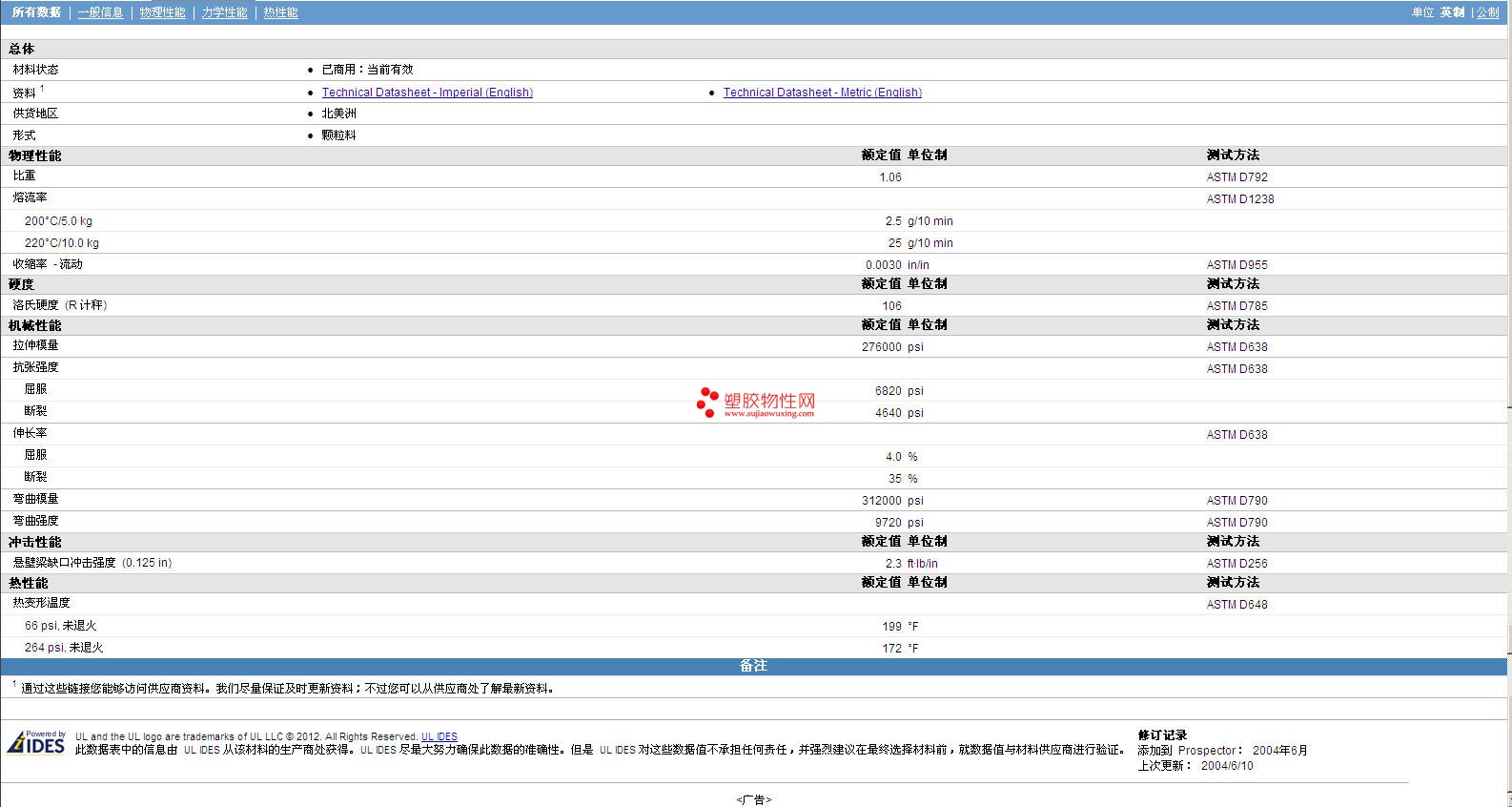
Task: Click the 热变形温度 row label
Action: coord(41,604)
